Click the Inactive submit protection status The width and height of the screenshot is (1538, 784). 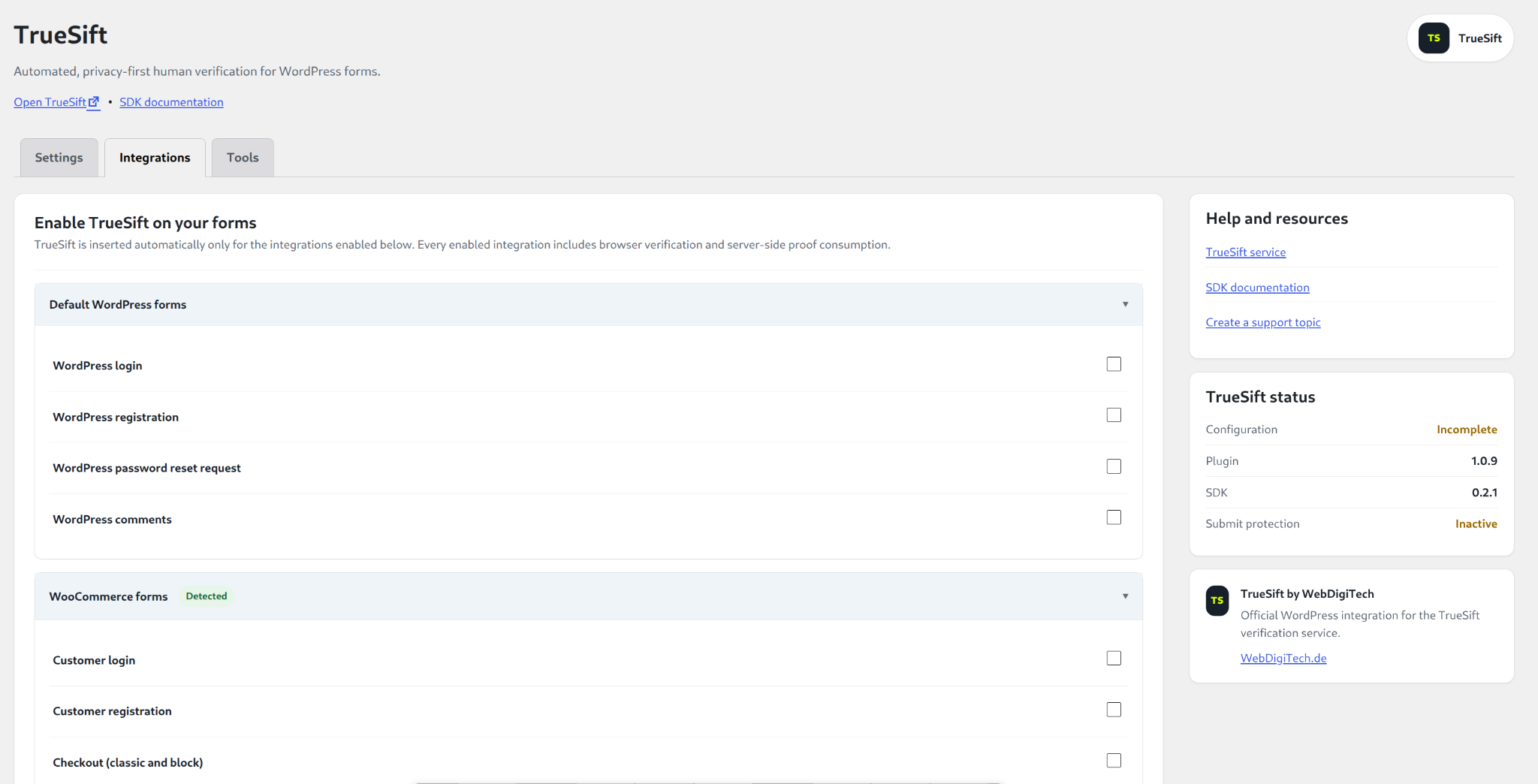1476,524
